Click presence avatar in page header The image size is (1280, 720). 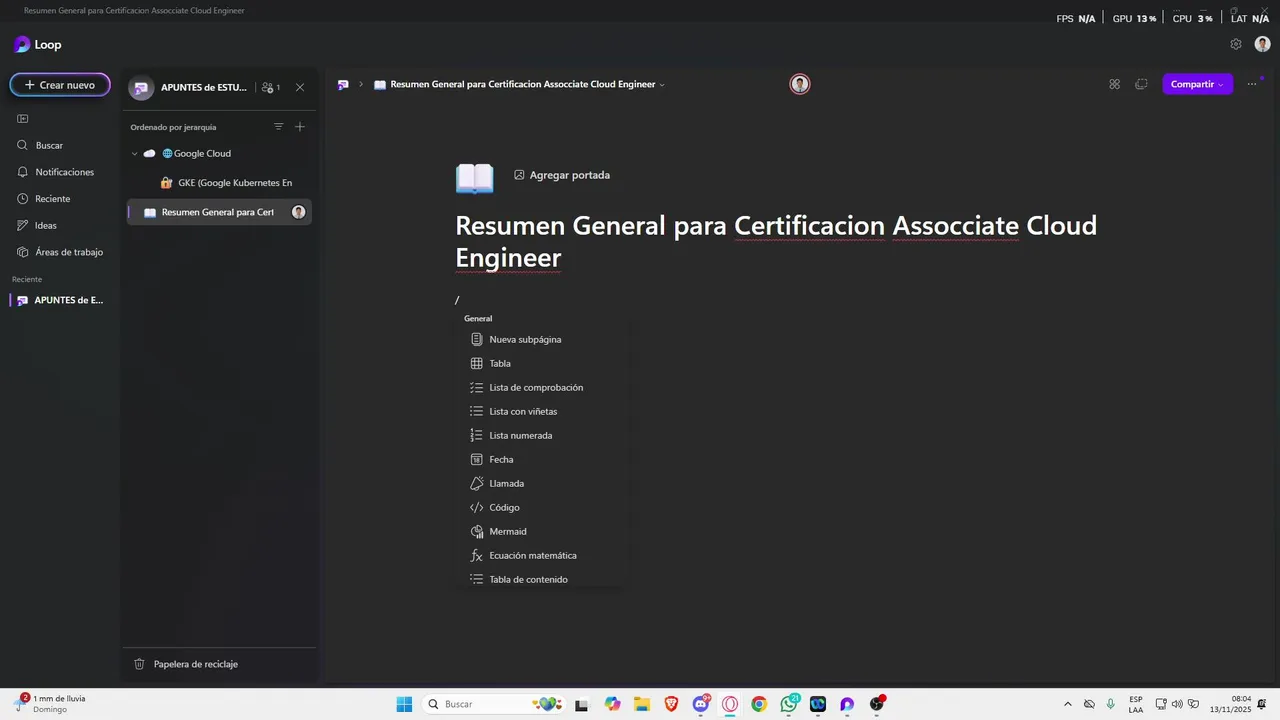(x=799, y=84)
